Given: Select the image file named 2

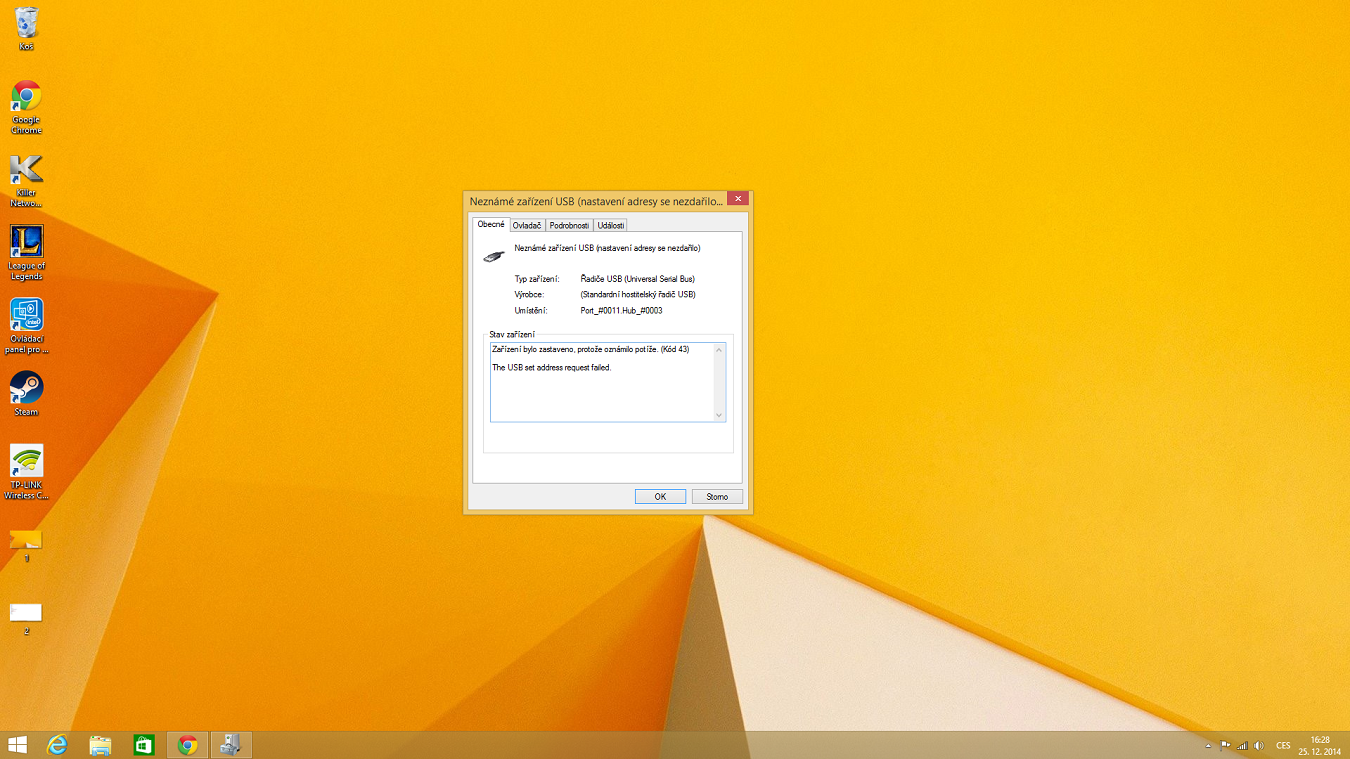Looking at the screenshot, I should (x=26, y=618).
